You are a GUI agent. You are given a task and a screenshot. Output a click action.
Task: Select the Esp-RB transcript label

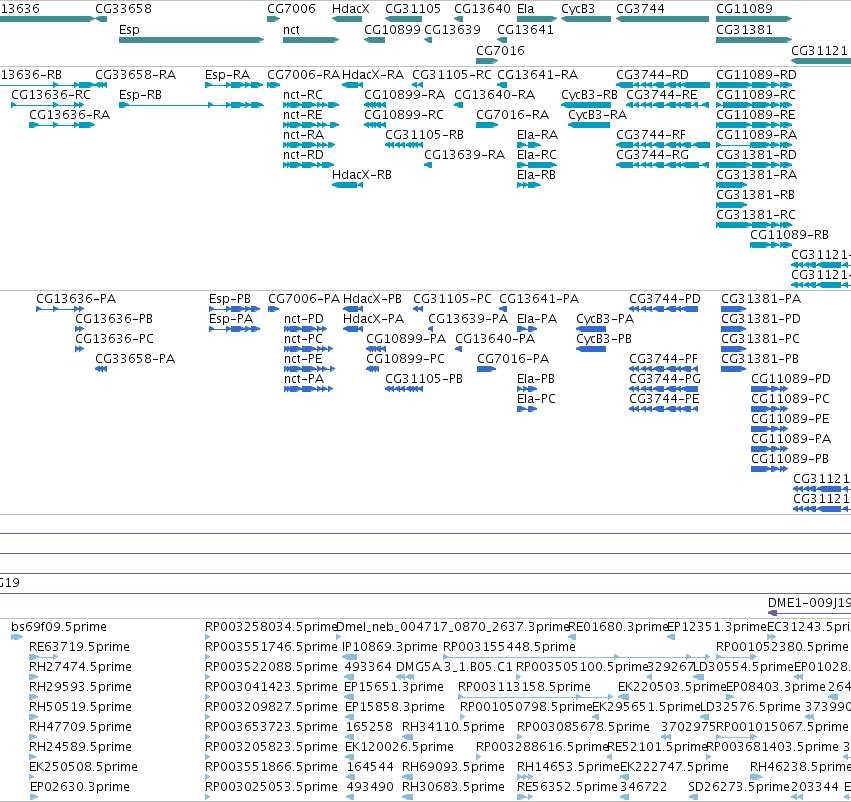pyautogui.click(x=140, y=95)
